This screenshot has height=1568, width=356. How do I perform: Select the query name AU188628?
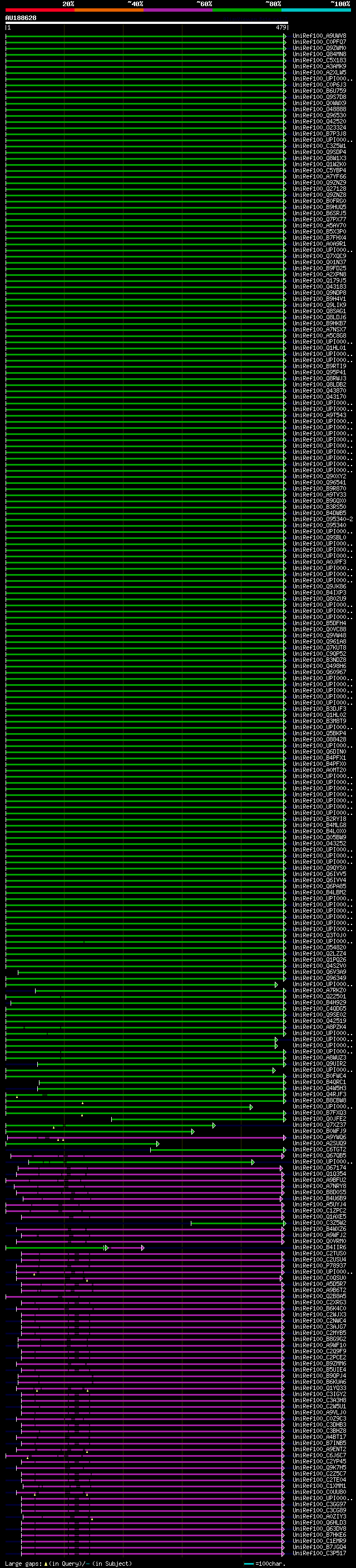21,18
